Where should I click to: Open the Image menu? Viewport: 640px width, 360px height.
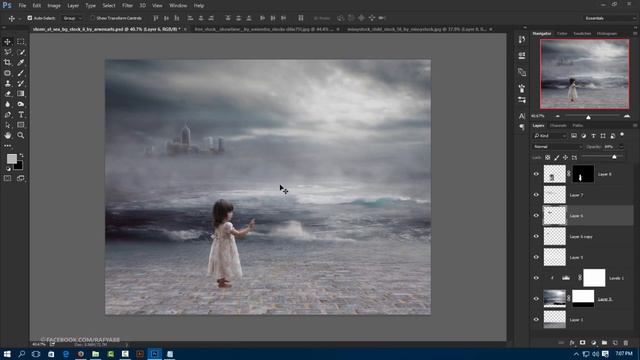point(54,6)
